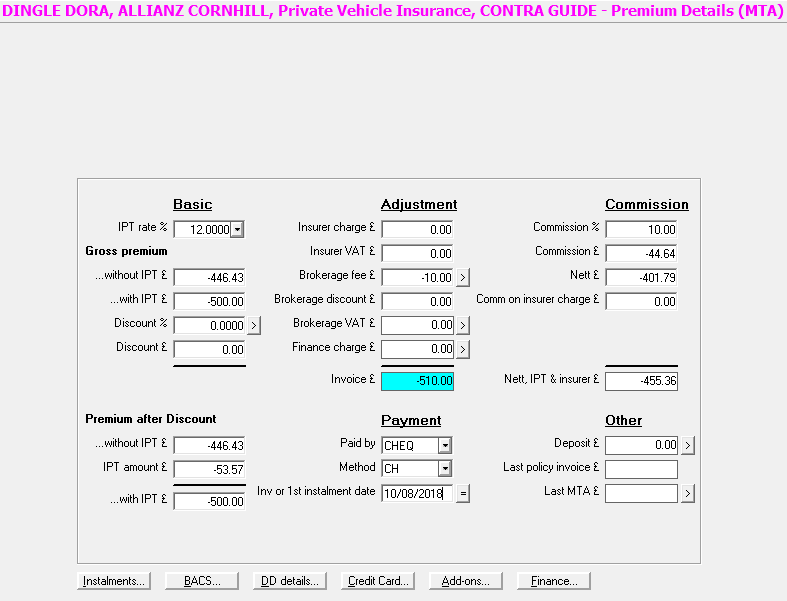
Task: Click the arrow button next to Brokerage fee
Action: [x=463, y=277]
